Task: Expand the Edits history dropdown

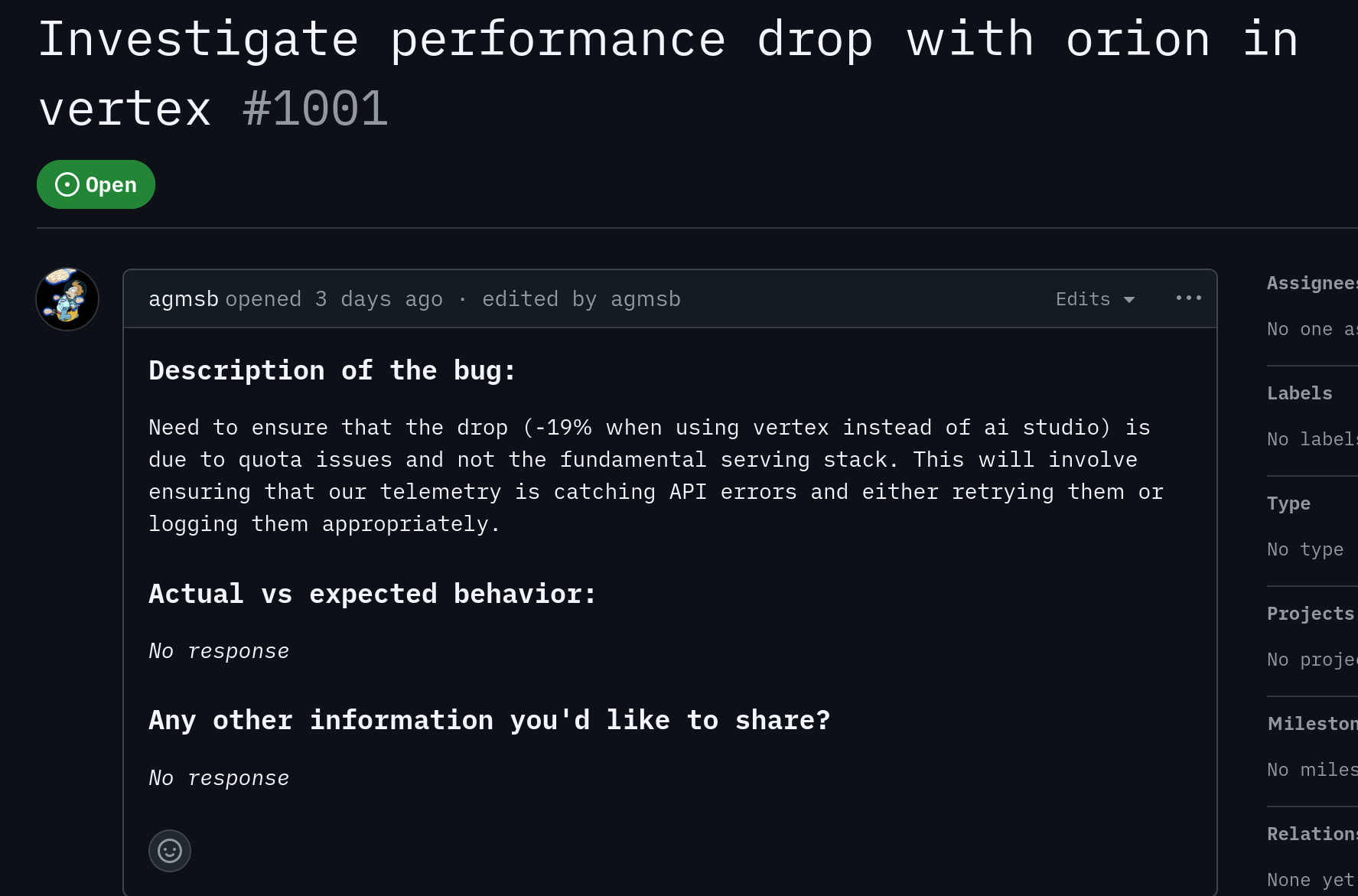Action: point(1094,299)
